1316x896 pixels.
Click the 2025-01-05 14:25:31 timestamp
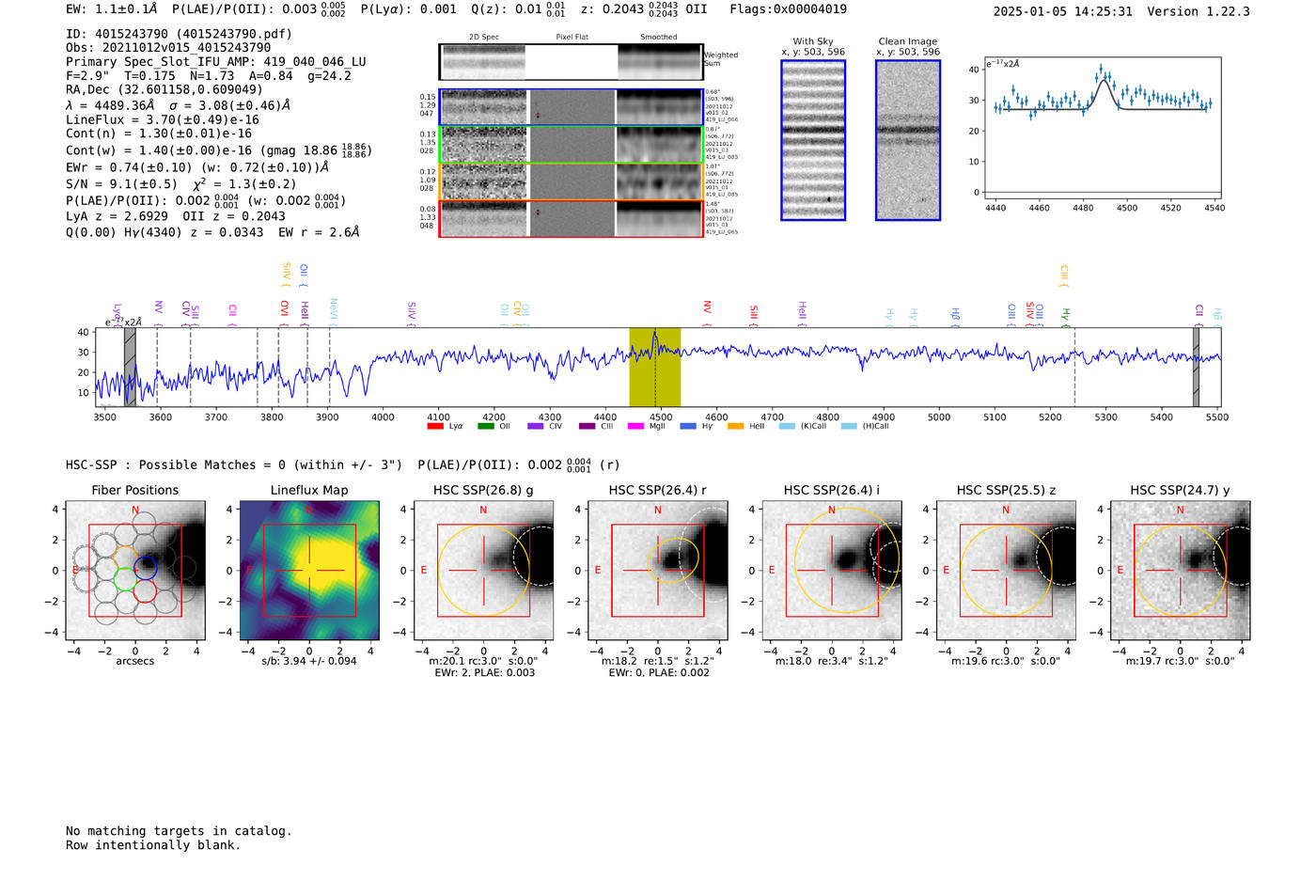(x=1062, y=11)
